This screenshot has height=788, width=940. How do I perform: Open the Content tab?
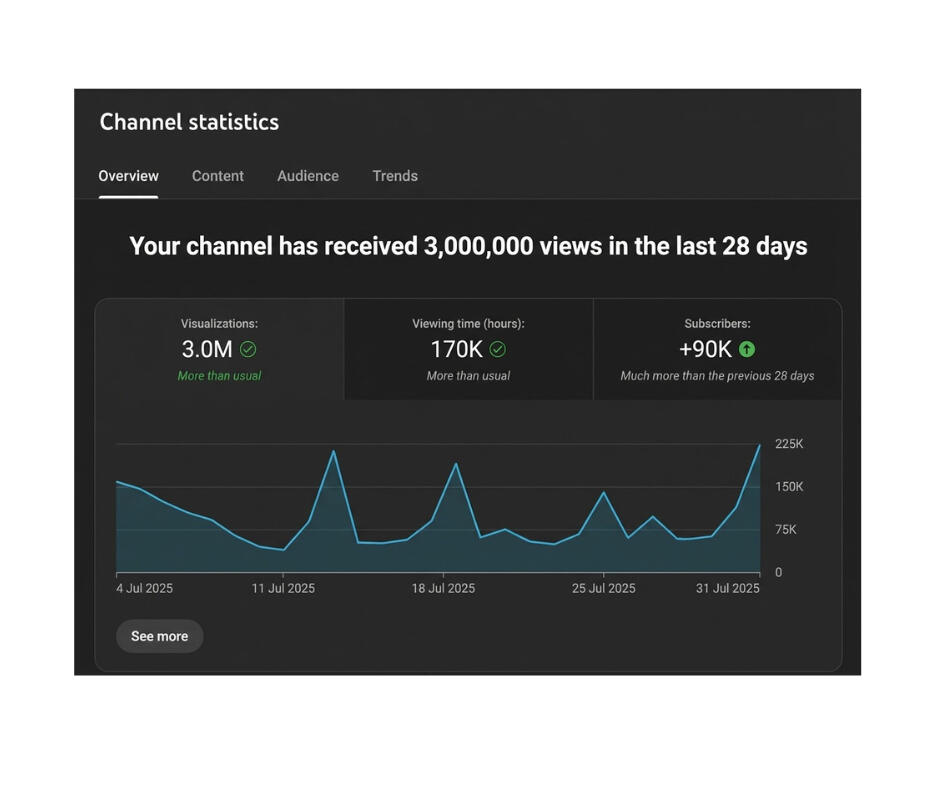tap(217, 176)
